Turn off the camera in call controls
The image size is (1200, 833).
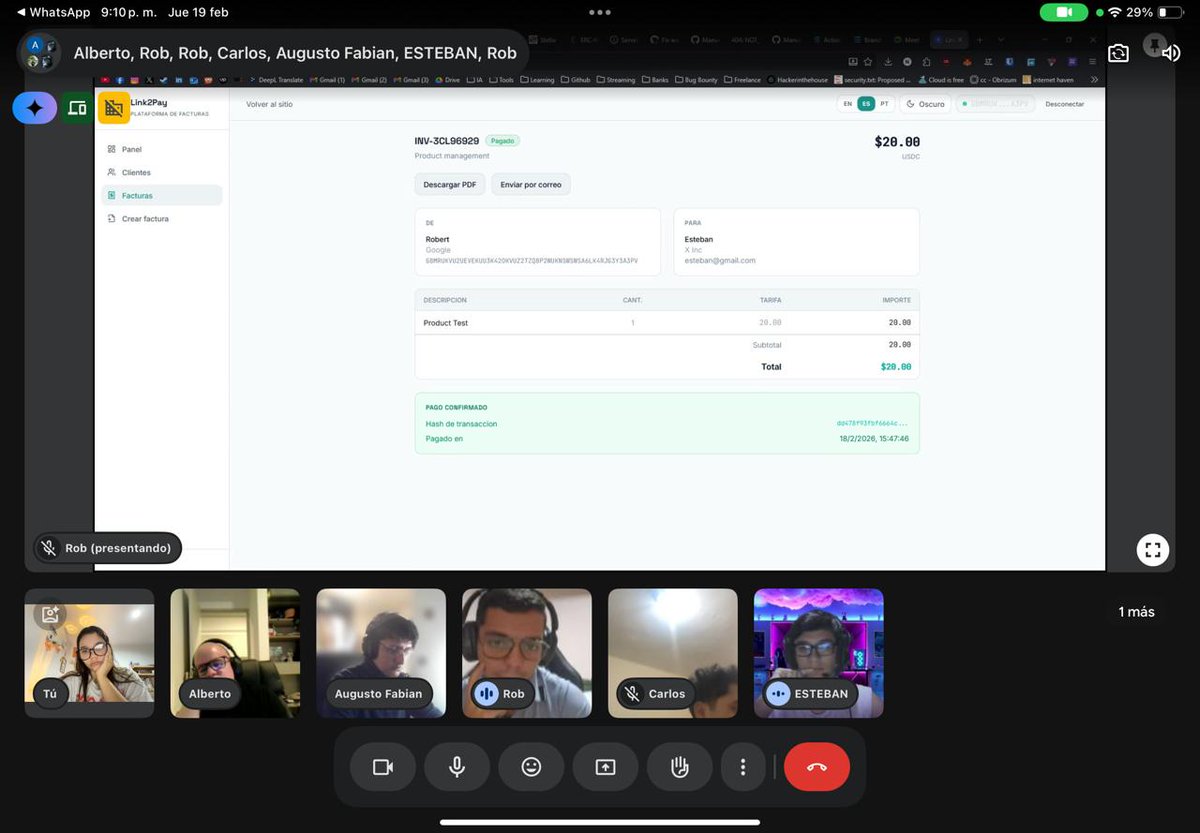pyautogui.click(x=383, y=767)
